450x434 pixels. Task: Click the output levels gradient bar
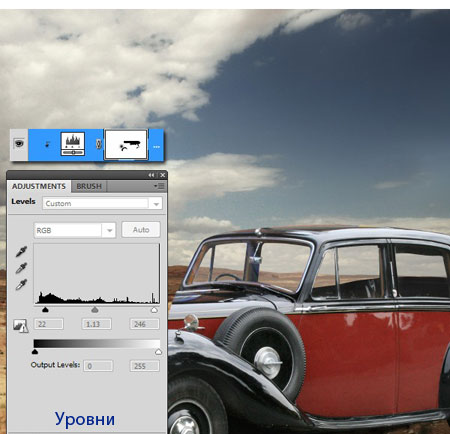[97, 344]
